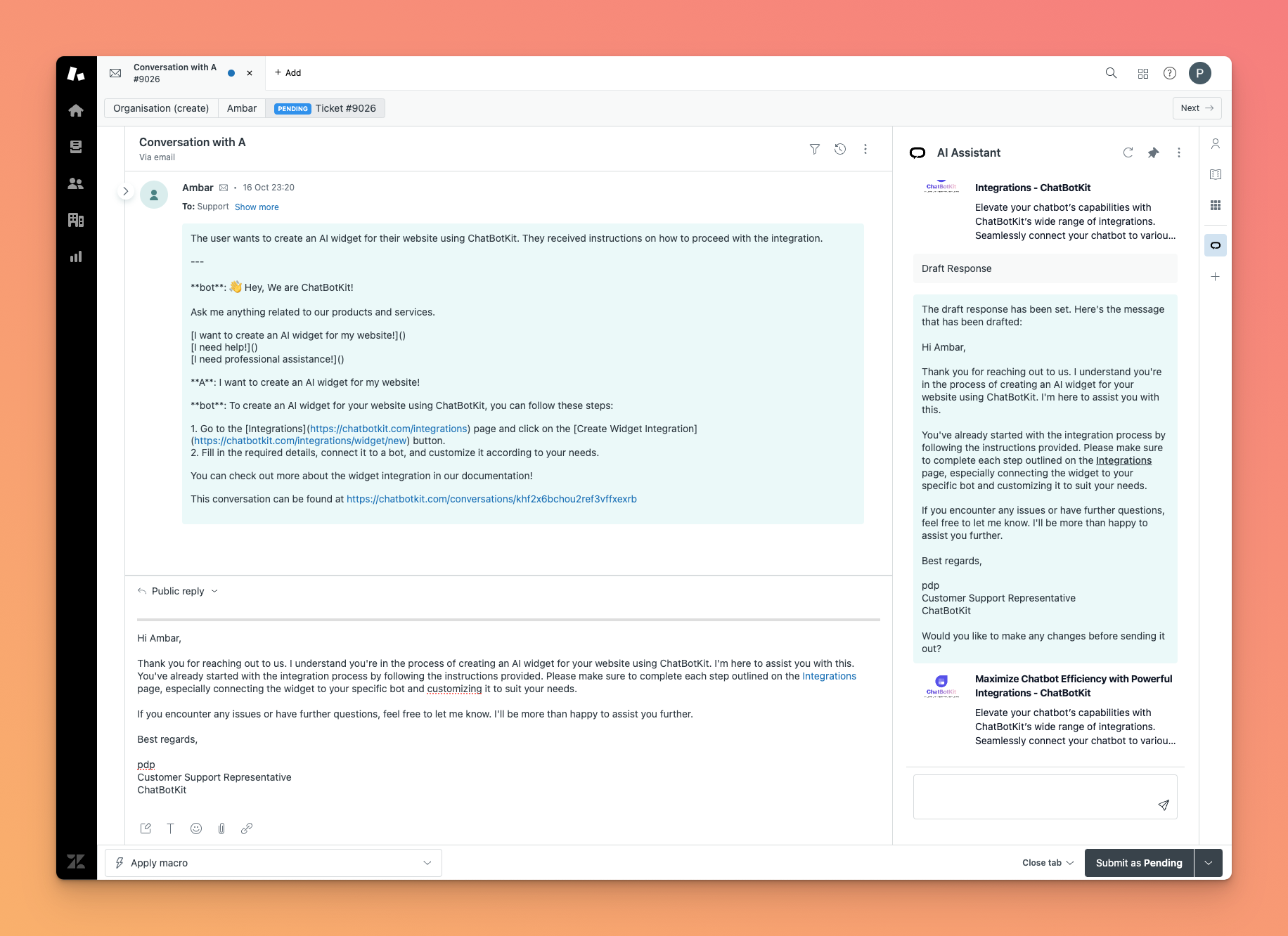Insert an emoji in the reply
The image size is (1288, 936).
coord(196,828)
